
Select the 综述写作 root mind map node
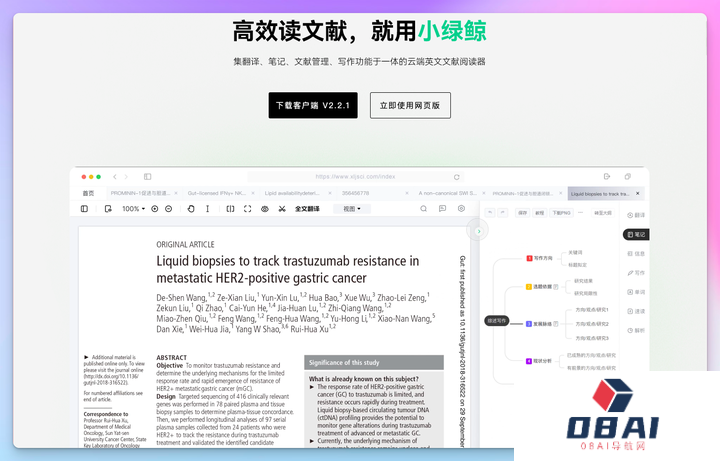(x=496, y=320)
